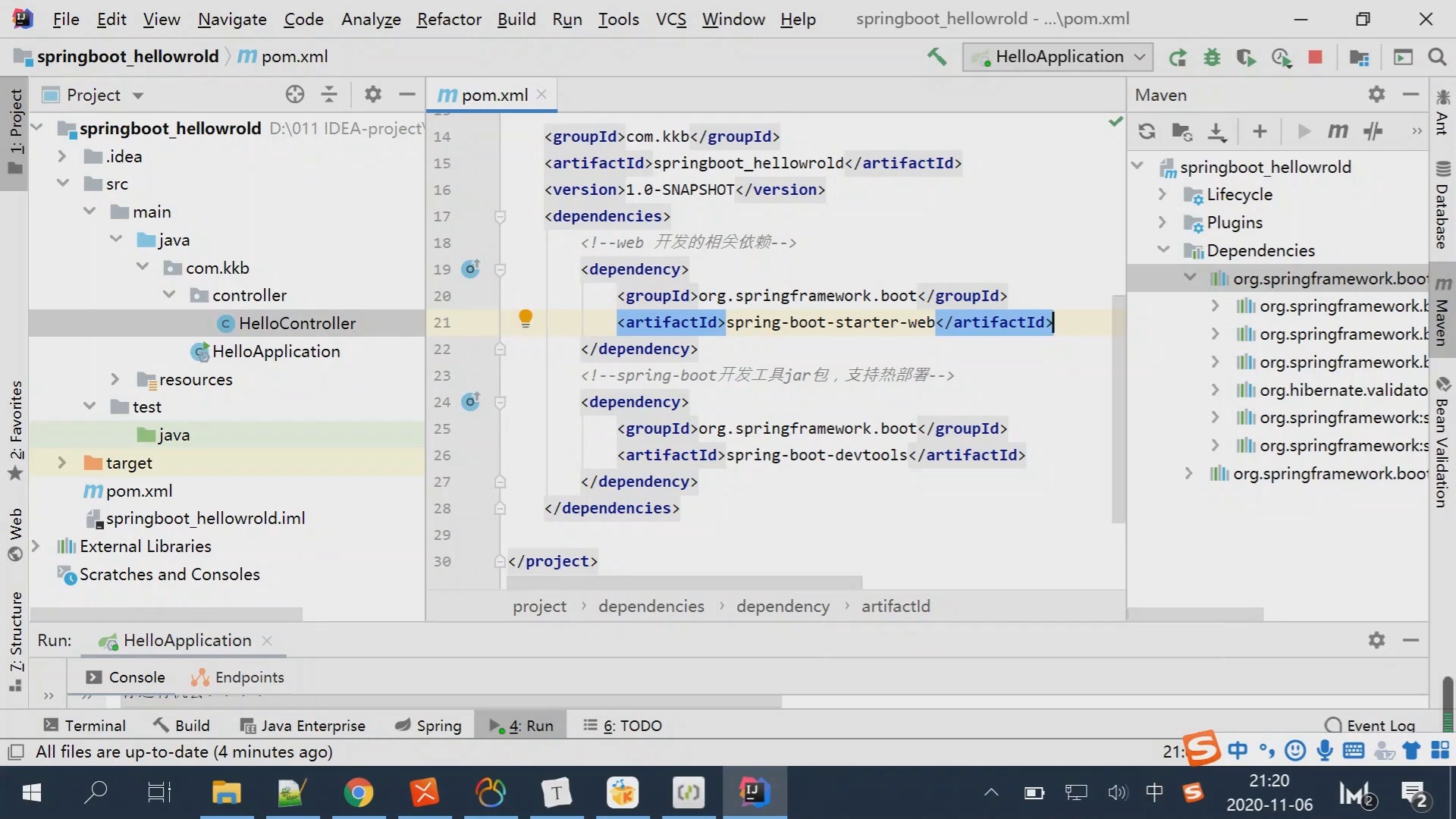1456x819 pixels.
Task: Switch to the Endpoints tab
Action: pyautogui.click(x=238, y=677)
